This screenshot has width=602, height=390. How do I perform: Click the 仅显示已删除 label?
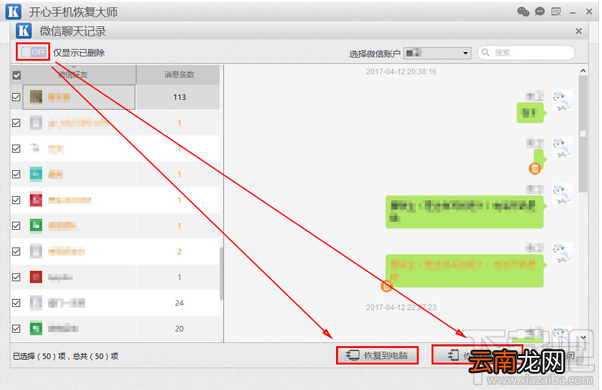79,53
